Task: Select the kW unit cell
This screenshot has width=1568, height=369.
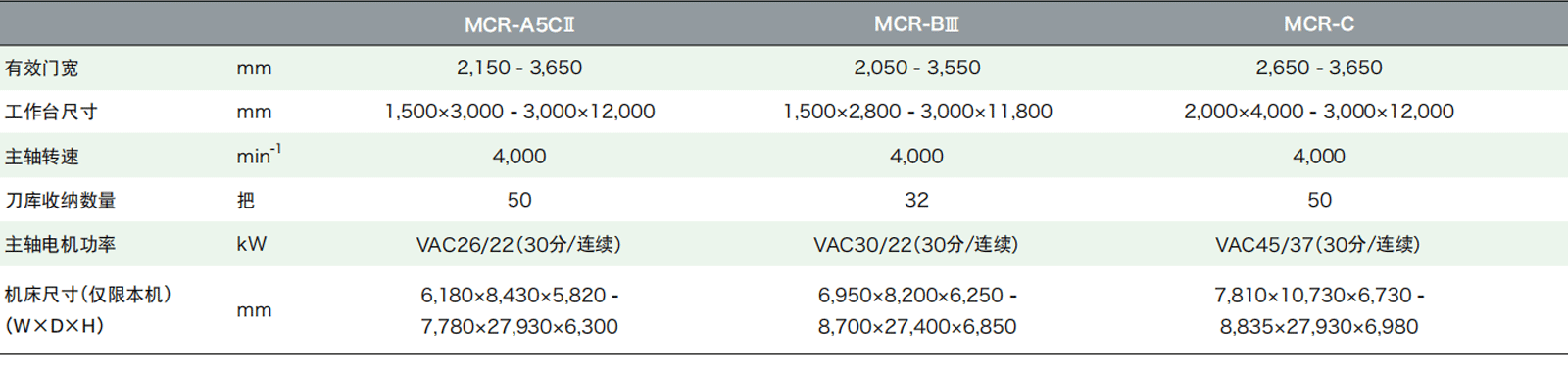Action: [251, 244]
